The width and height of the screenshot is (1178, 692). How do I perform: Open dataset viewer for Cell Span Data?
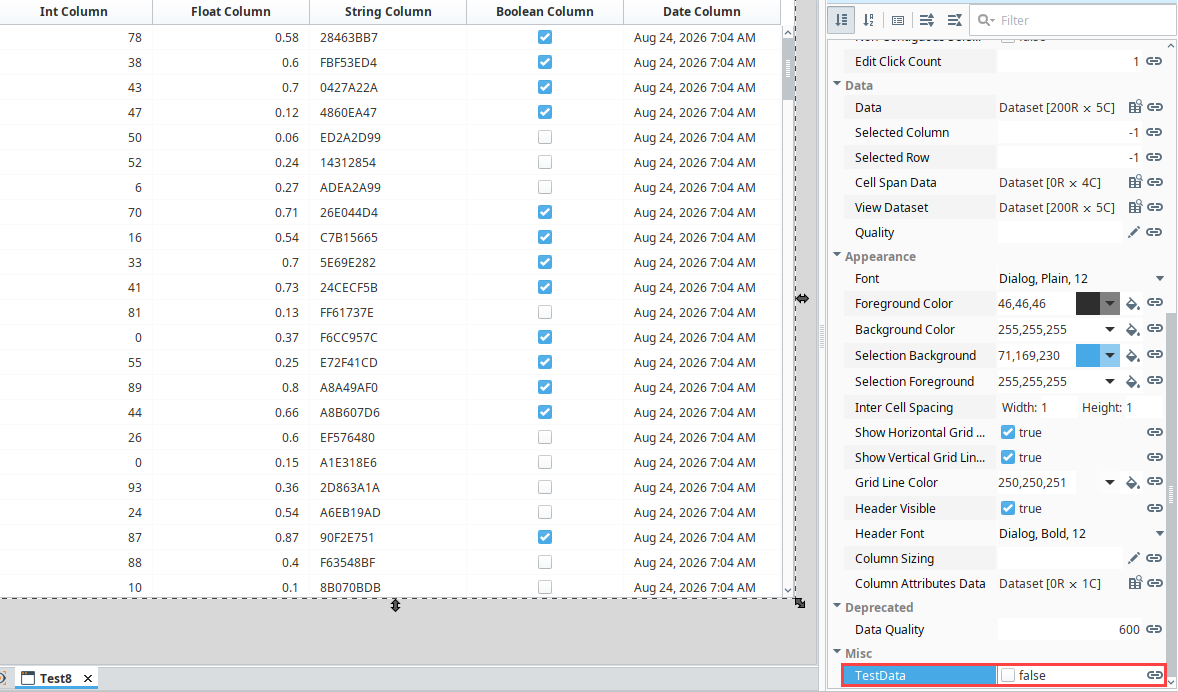click(x=1135, y=182)
